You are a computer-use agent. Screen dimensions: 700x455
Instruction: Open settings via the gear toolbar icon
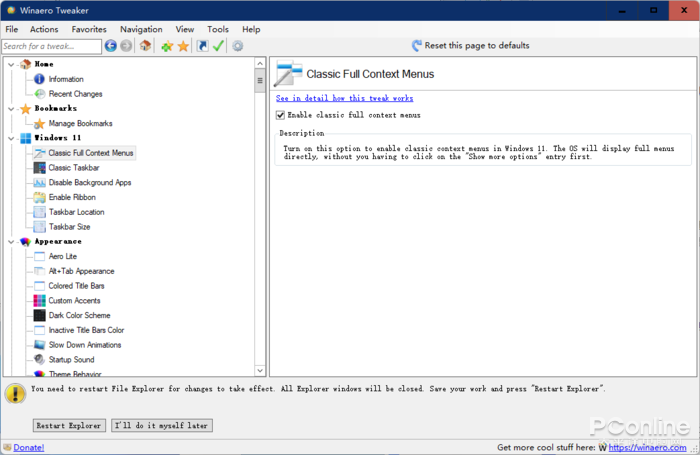[x=238, y=46]
